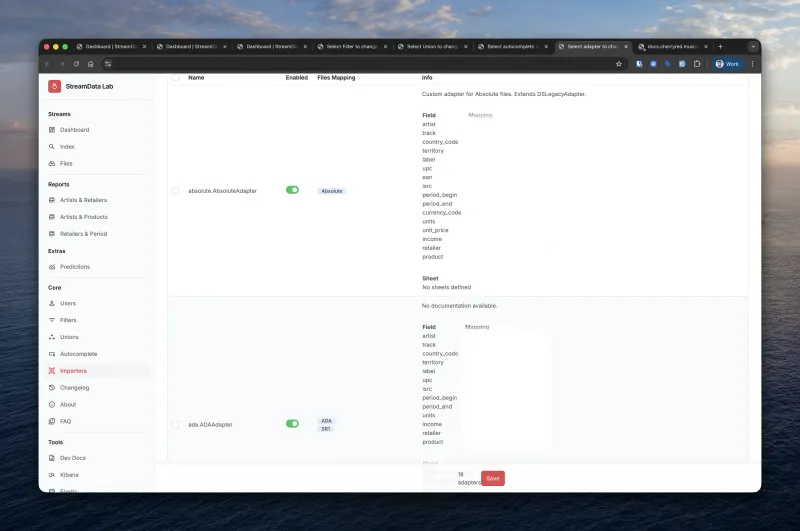The image size is (800, 531).
Task: Sort by the Enabled column header
Action: [x=296, y=78]
